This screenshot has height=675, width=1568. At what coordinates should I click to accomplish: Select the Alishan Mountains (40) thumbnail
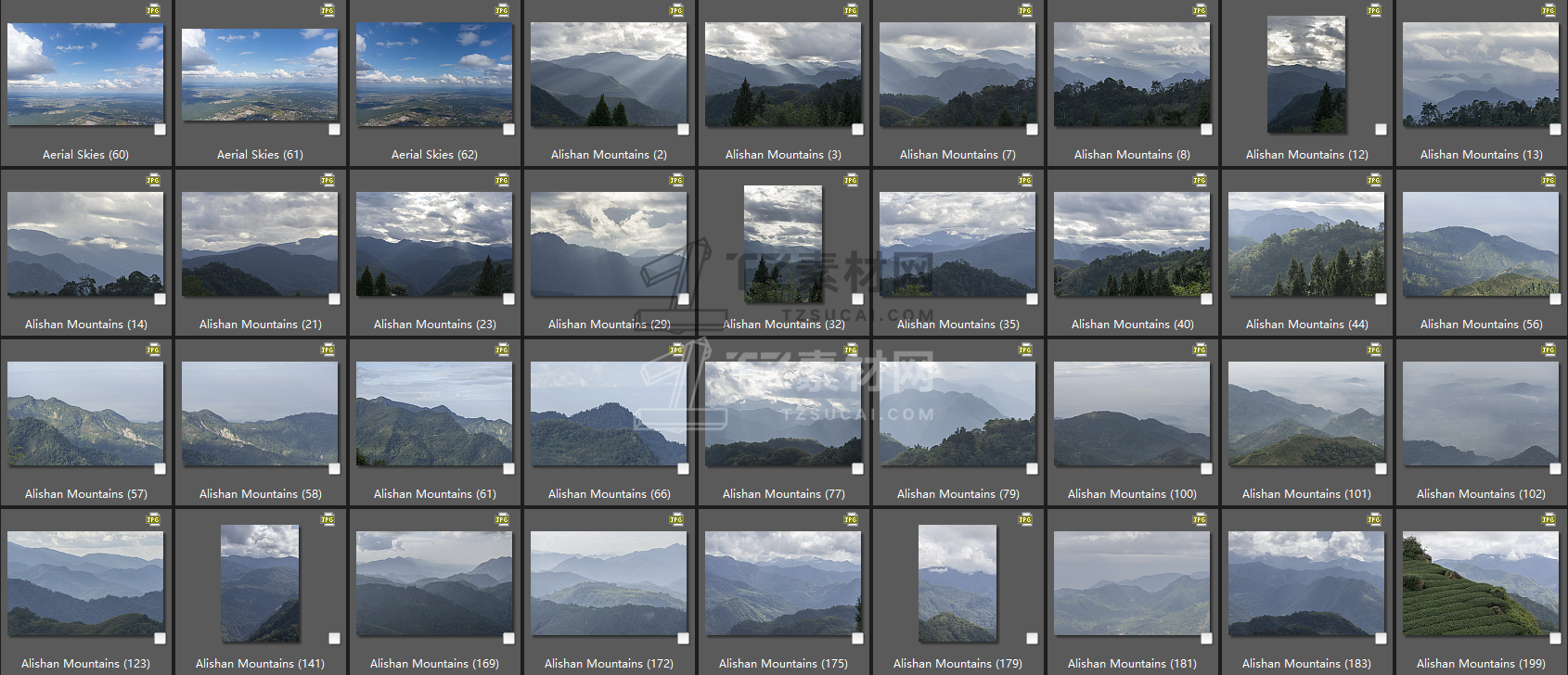pyautogui.click(x=1132, y=244)
